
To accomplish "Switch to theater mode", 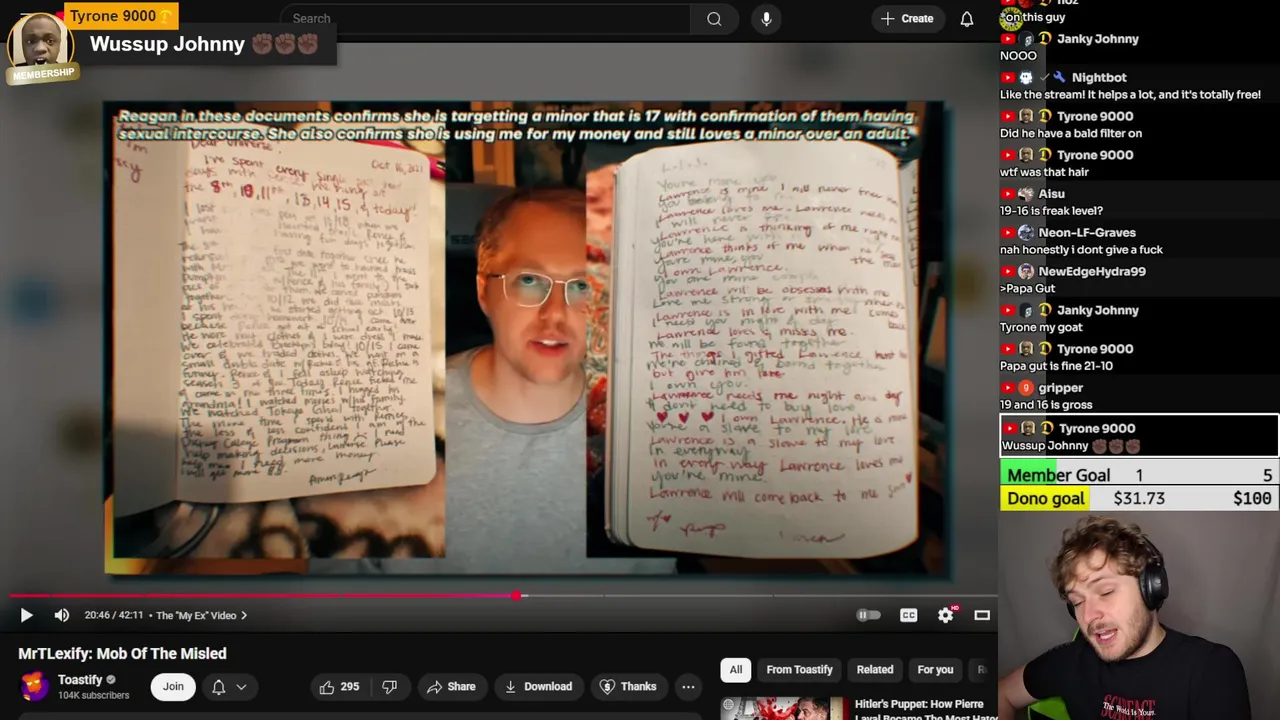I will tap(982, 615).
